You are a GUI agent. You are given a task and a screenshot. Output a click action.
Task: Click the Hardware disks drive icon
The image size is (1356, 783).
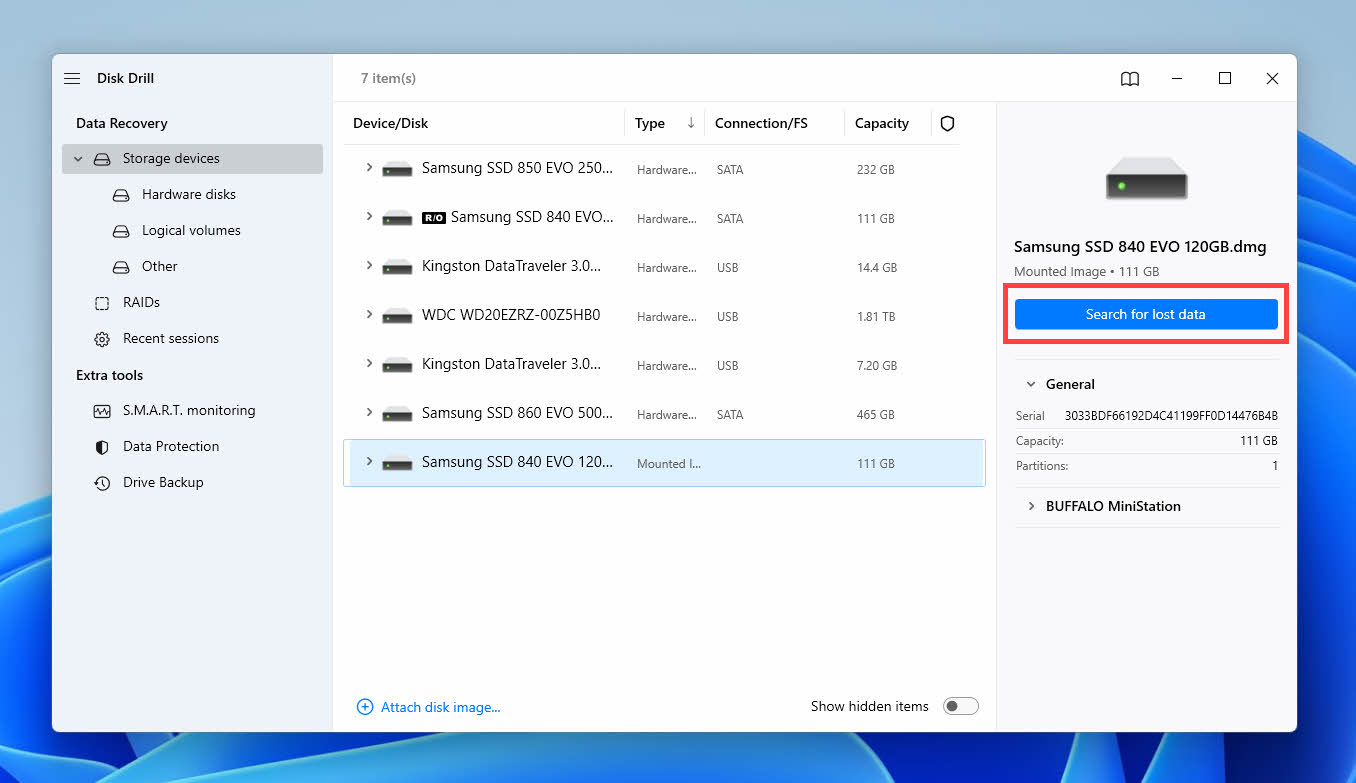[121, 195]
